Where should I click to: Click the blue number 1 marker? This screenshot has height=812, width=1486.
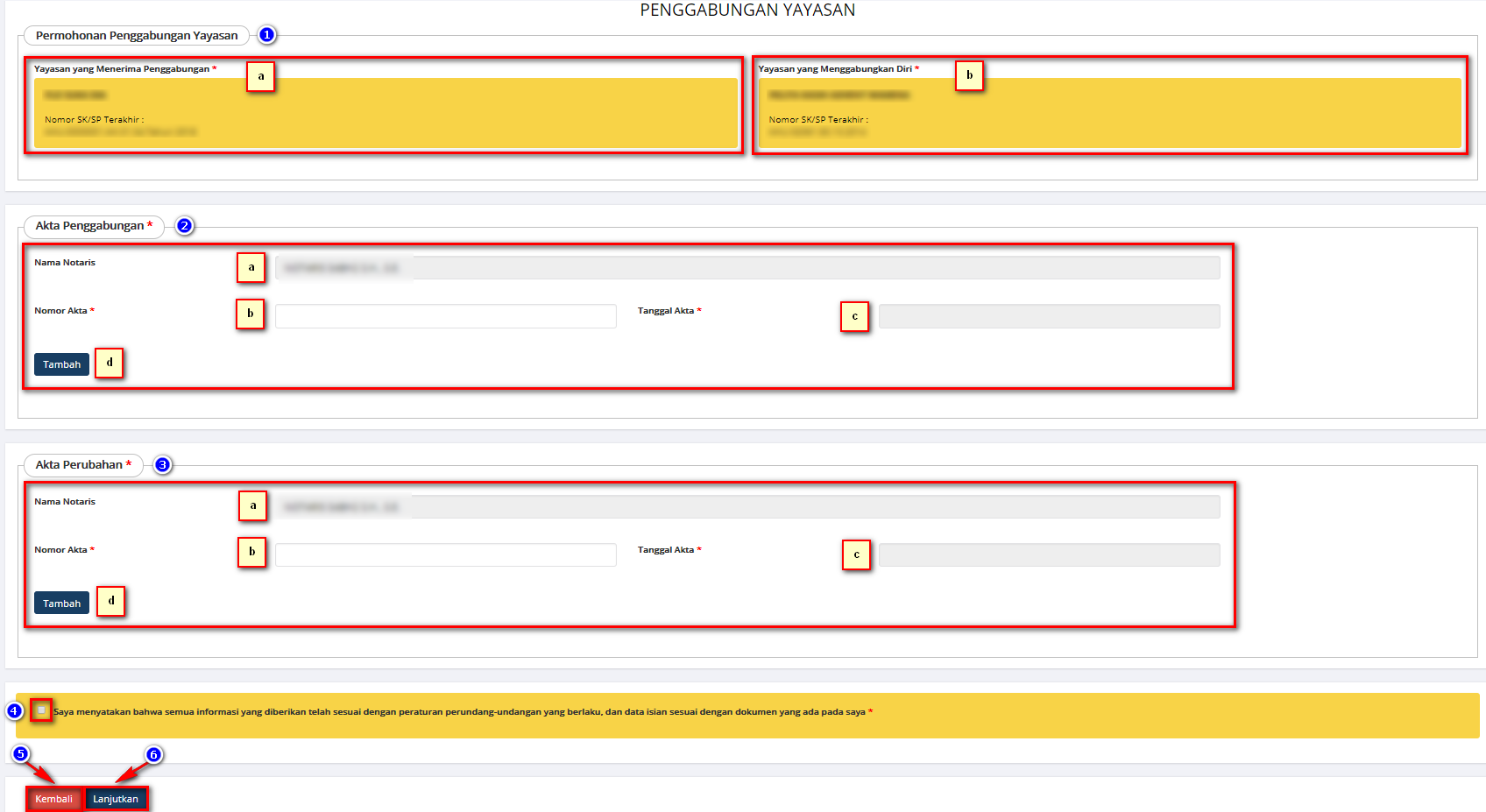(267, 35)
